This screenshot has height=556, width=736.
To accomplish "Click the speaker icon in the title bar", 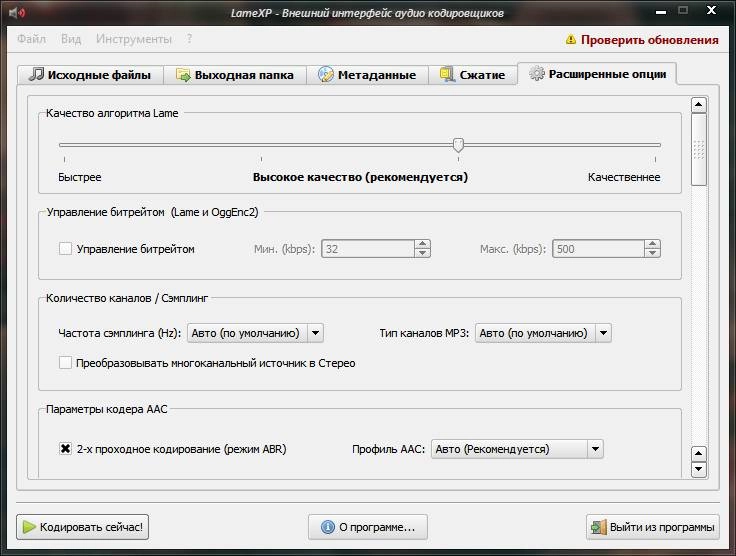I will pyautogui.click(x=17, y=12).
